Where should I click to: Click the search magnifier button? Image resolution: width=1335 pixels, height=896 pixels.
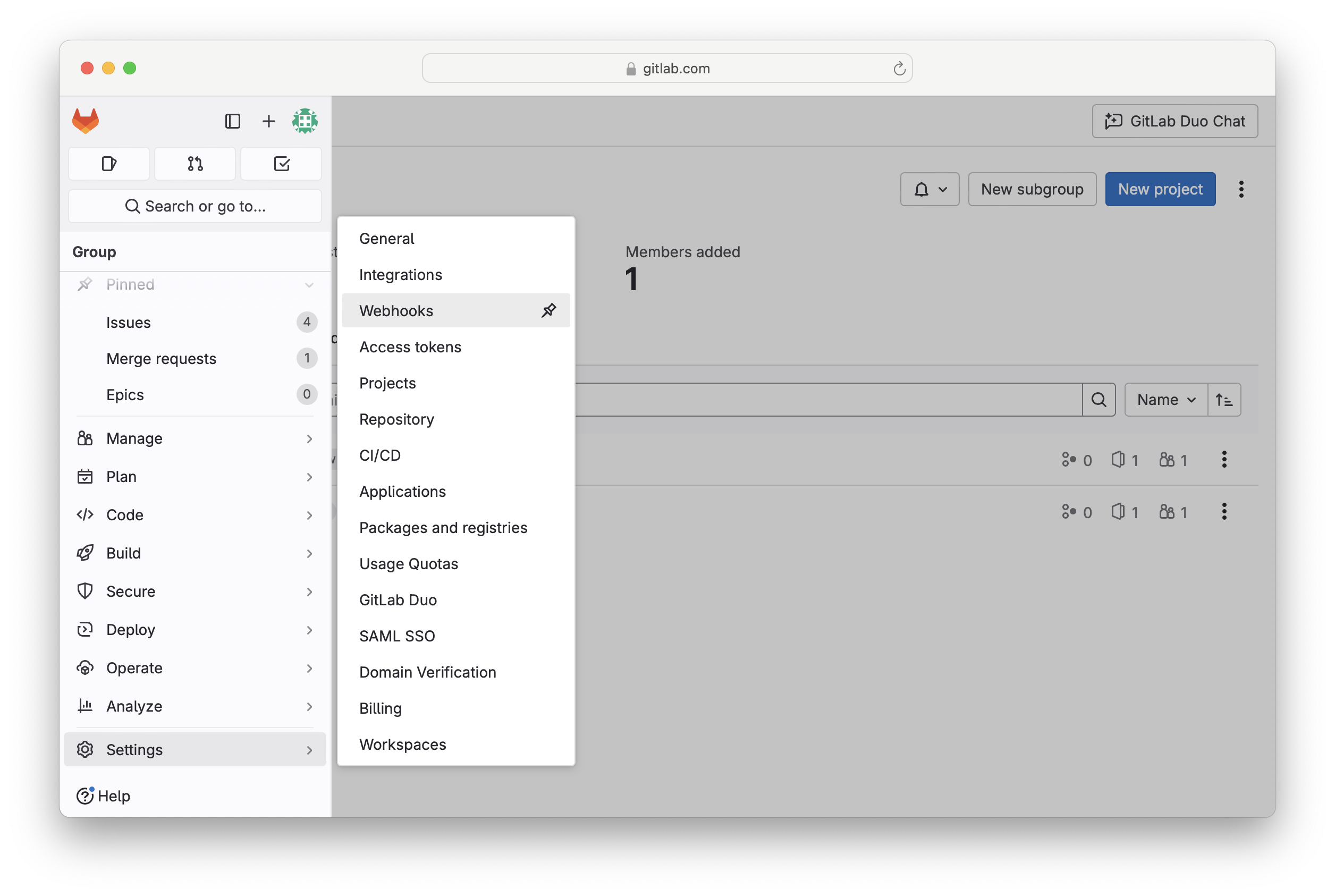tap(1099, 400)
